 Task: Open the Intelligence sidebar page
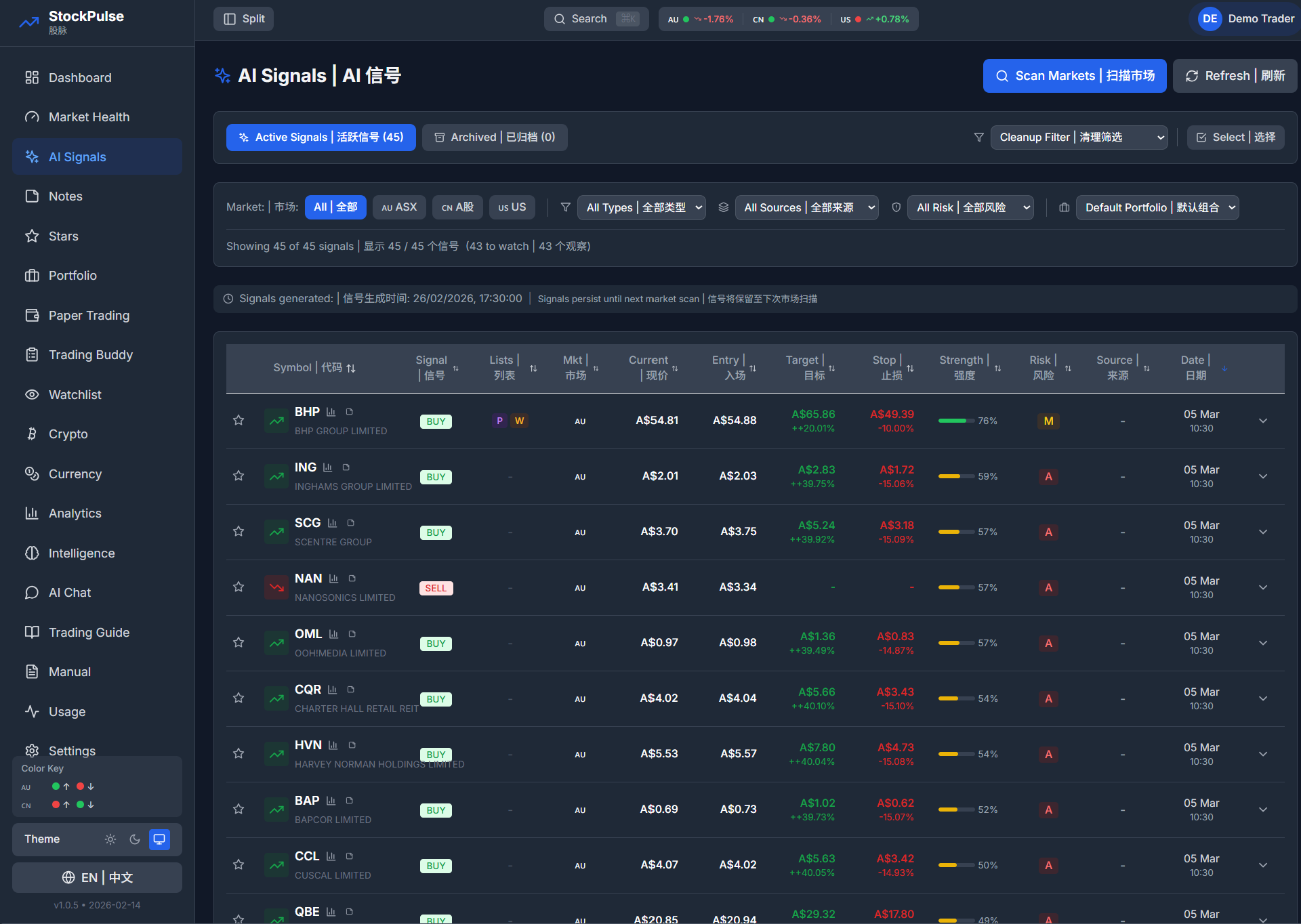pyautogui.click(x=81, y=553)
